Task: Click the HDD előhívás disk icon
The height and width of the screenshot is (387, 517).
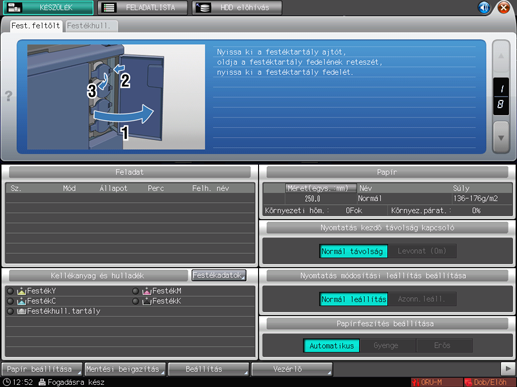Action: tap(203, 8)
